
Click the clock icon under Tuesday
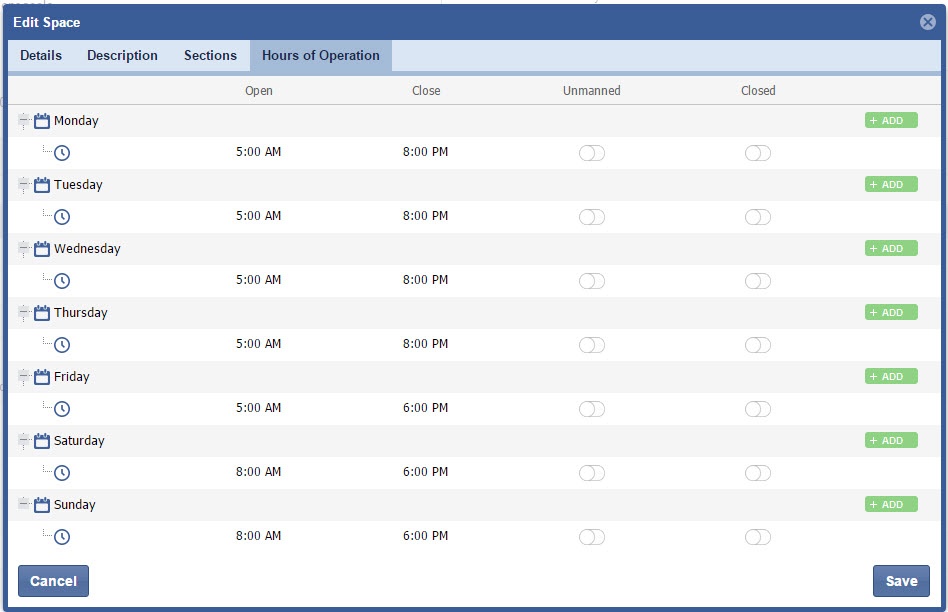point(62,217)
